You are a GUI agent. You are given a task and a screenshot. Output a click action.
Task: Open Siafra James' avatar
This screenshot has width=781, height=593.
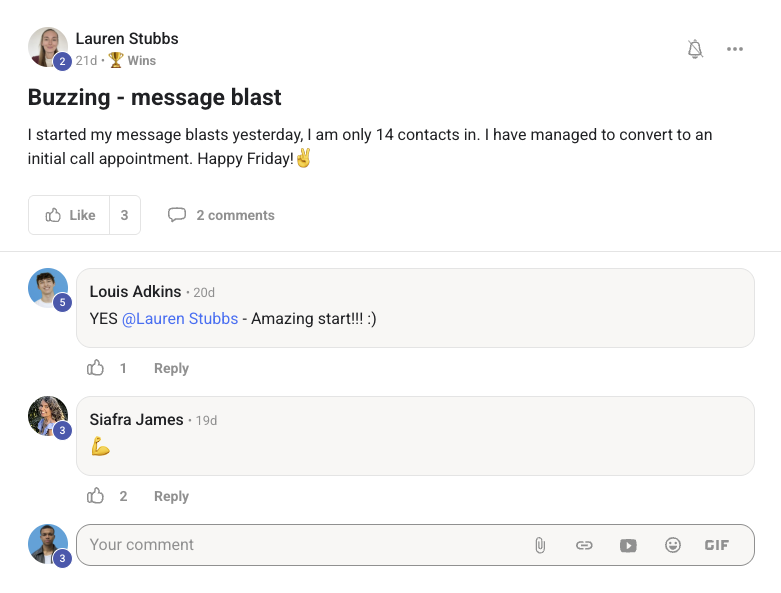(48, 416)
